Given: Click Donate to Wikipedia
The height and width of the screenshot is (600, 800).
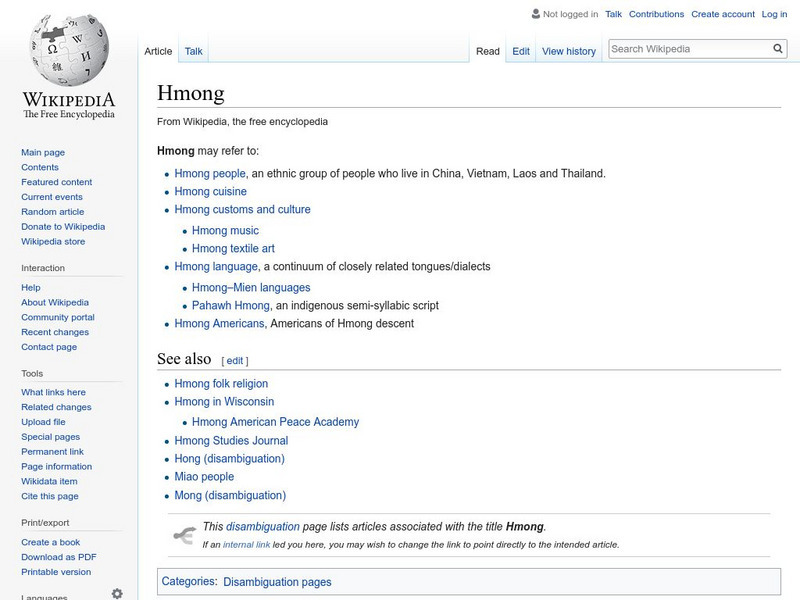Looking at the screenshot, I should (x=63, y=226).
